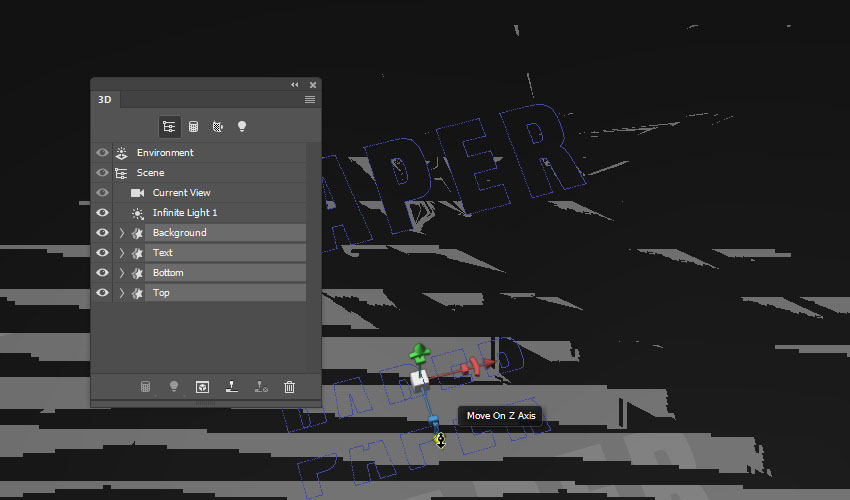Delete selected 3D object with trash icon
The image size is (850, 500).
pos(289,387)
